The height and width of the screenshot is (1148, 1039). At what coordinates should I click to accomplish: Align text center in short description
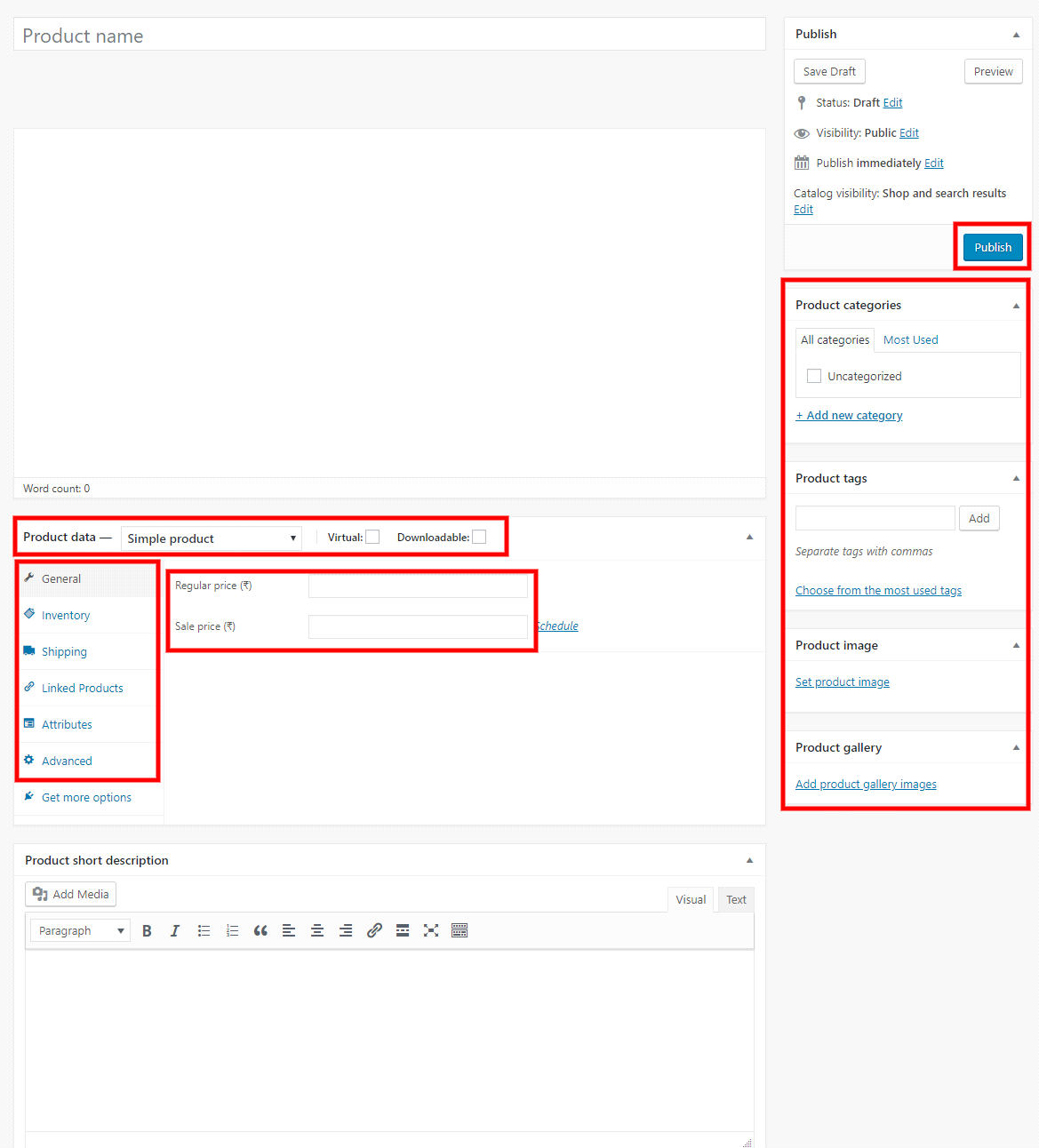coord(317,930)
